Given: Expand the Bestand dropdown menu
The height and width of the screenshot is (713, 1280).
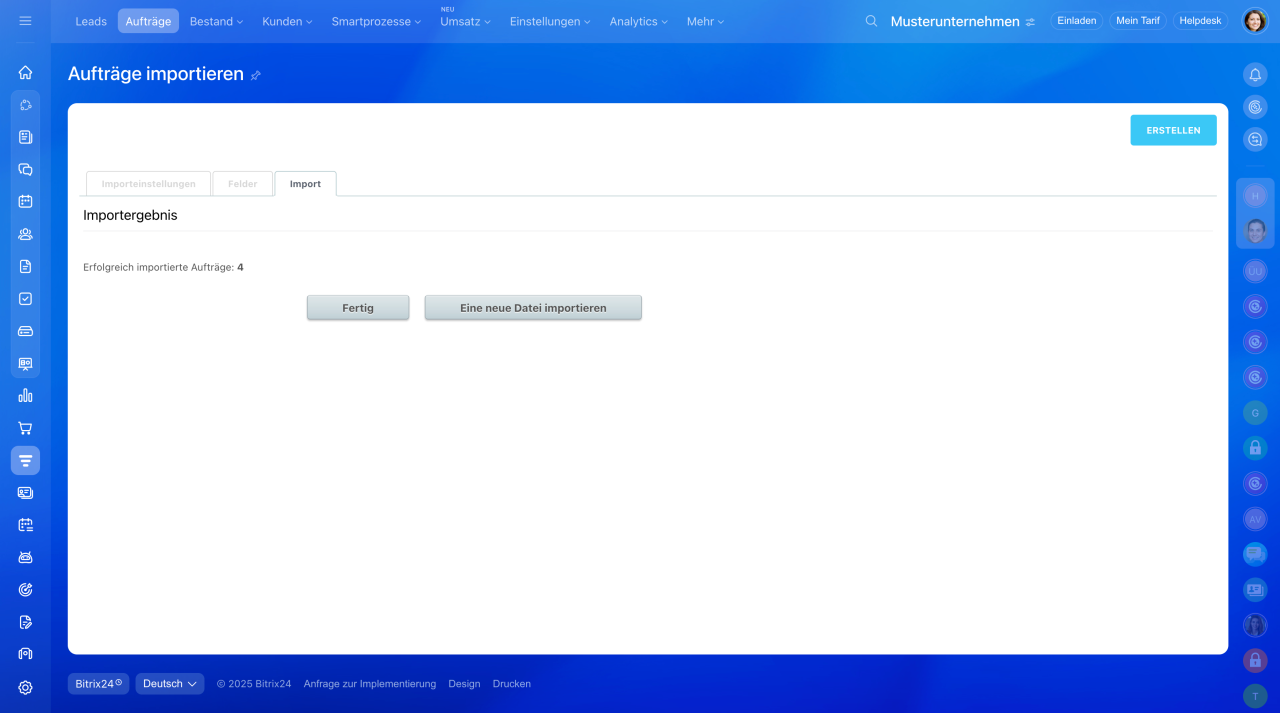Looking at the screenshot, I should click(x=216, y=21).
